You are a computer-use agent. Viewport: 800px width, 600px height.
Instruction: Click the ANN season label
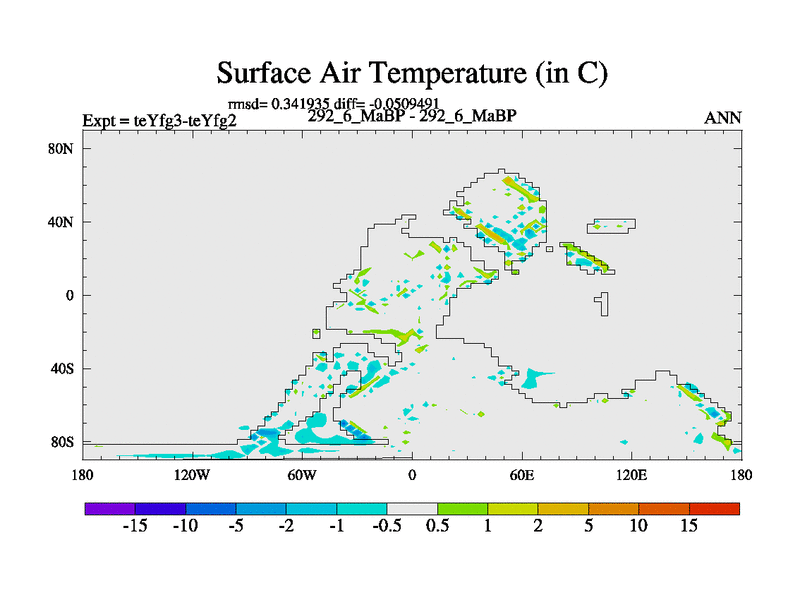pos(722,118)
